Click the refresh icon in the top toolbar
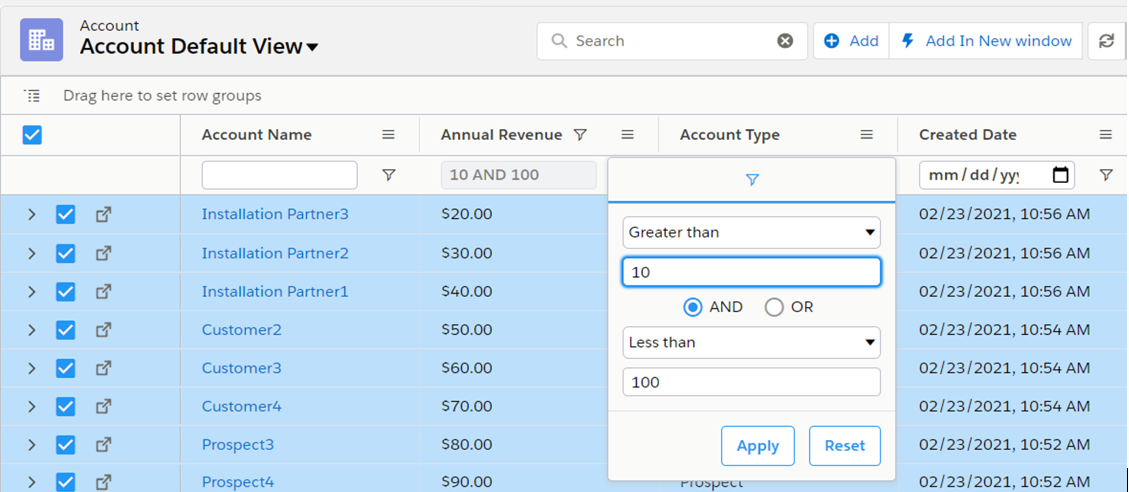The height and width of the screenshot is (492, 1129). (x=1106, y=41)
